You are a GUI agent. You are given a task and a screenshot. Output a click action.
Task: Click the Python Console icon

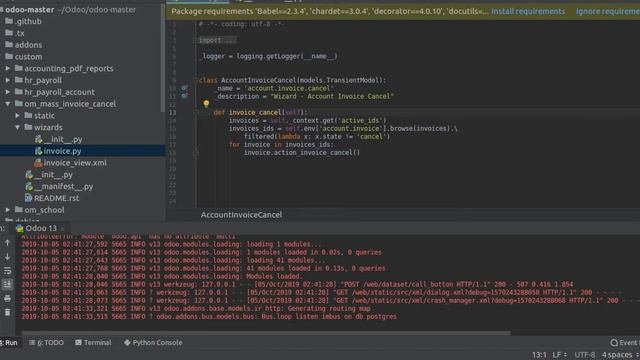pos(127,342)
